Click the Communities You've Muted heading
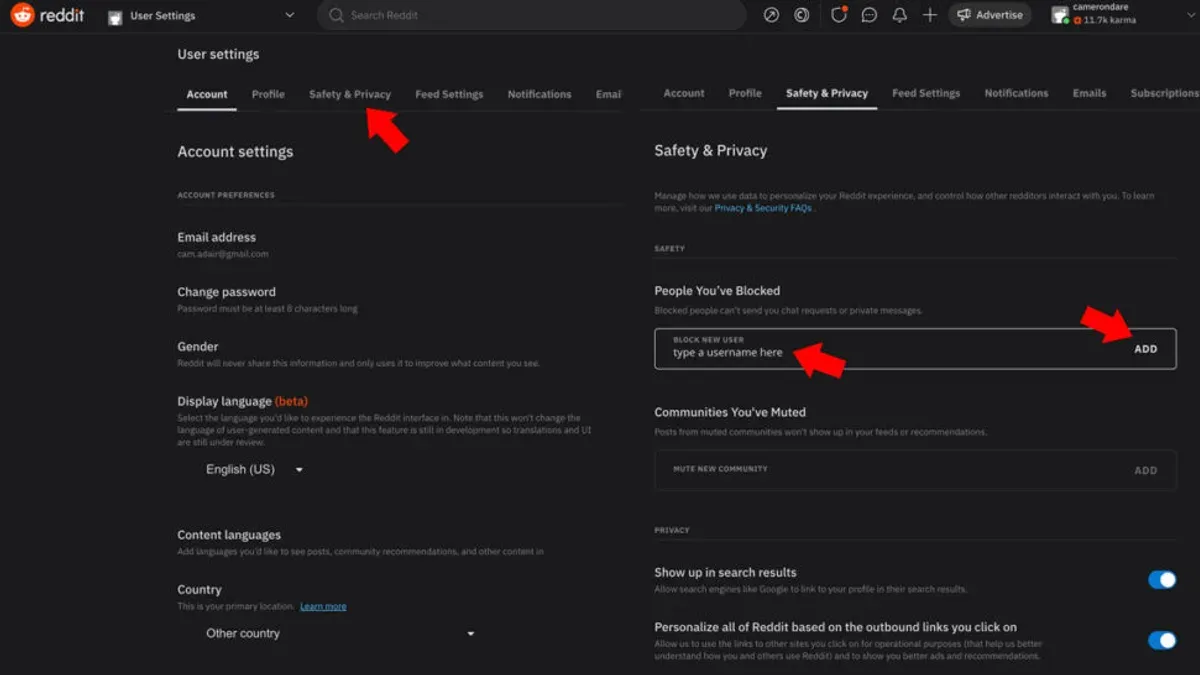The height and width of the screenshot is (675, 1200). coord(730,412)
